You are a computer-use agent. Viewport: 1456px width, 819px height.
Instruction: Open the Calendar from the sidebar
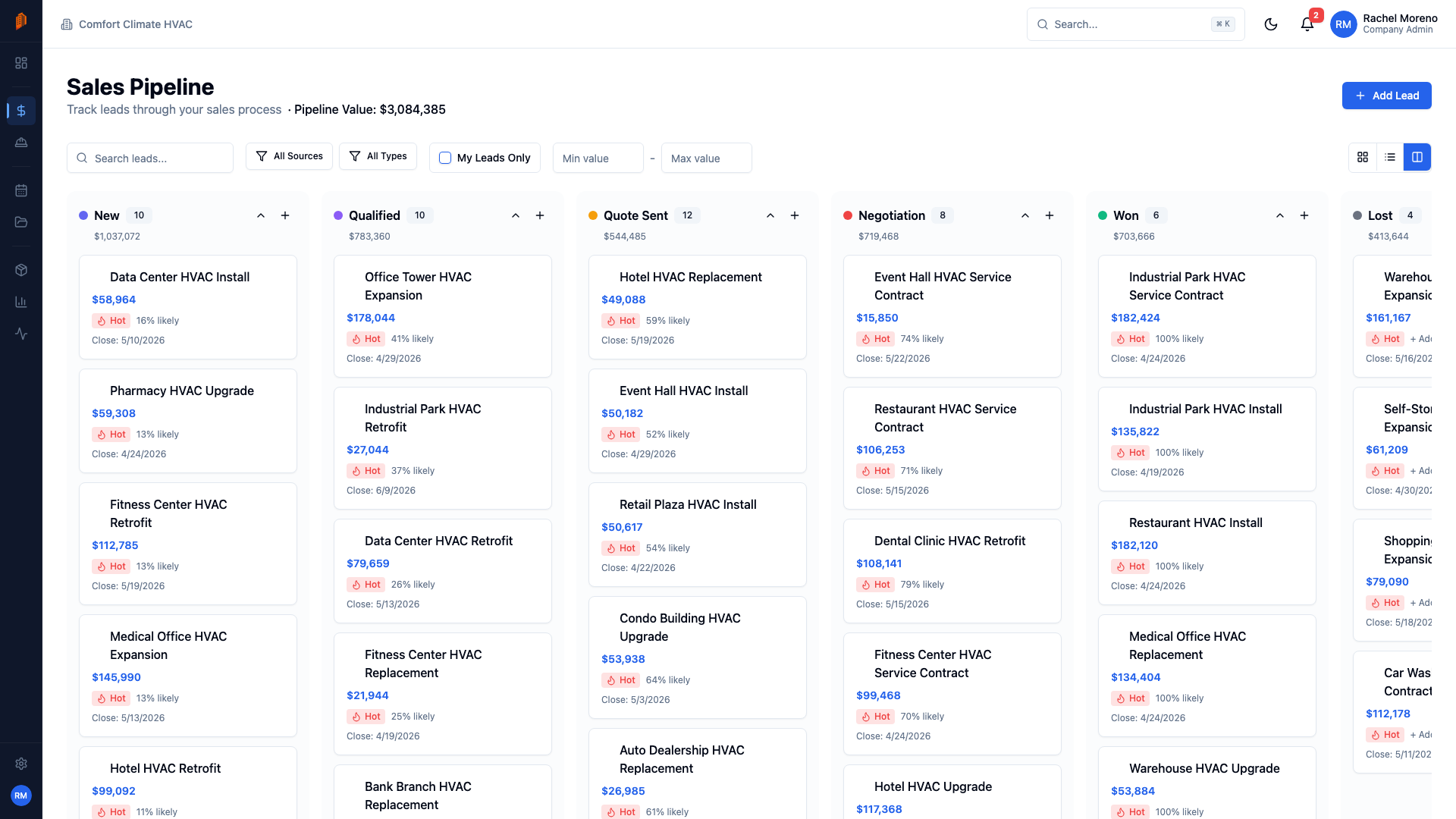coord(21,190)
